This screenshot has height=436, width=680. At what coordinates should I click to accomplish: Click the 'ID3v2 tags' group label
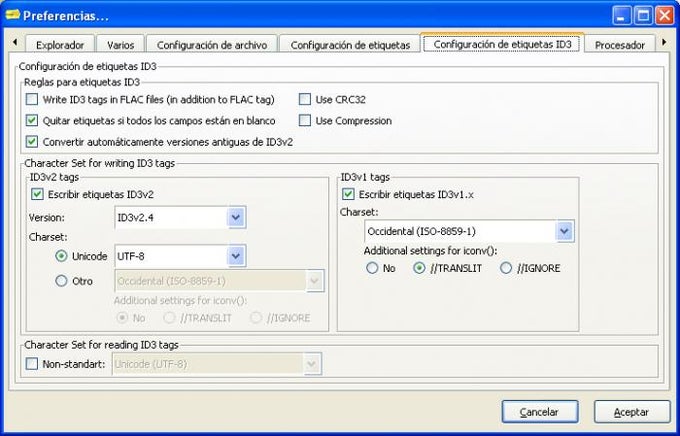(54, 177)
